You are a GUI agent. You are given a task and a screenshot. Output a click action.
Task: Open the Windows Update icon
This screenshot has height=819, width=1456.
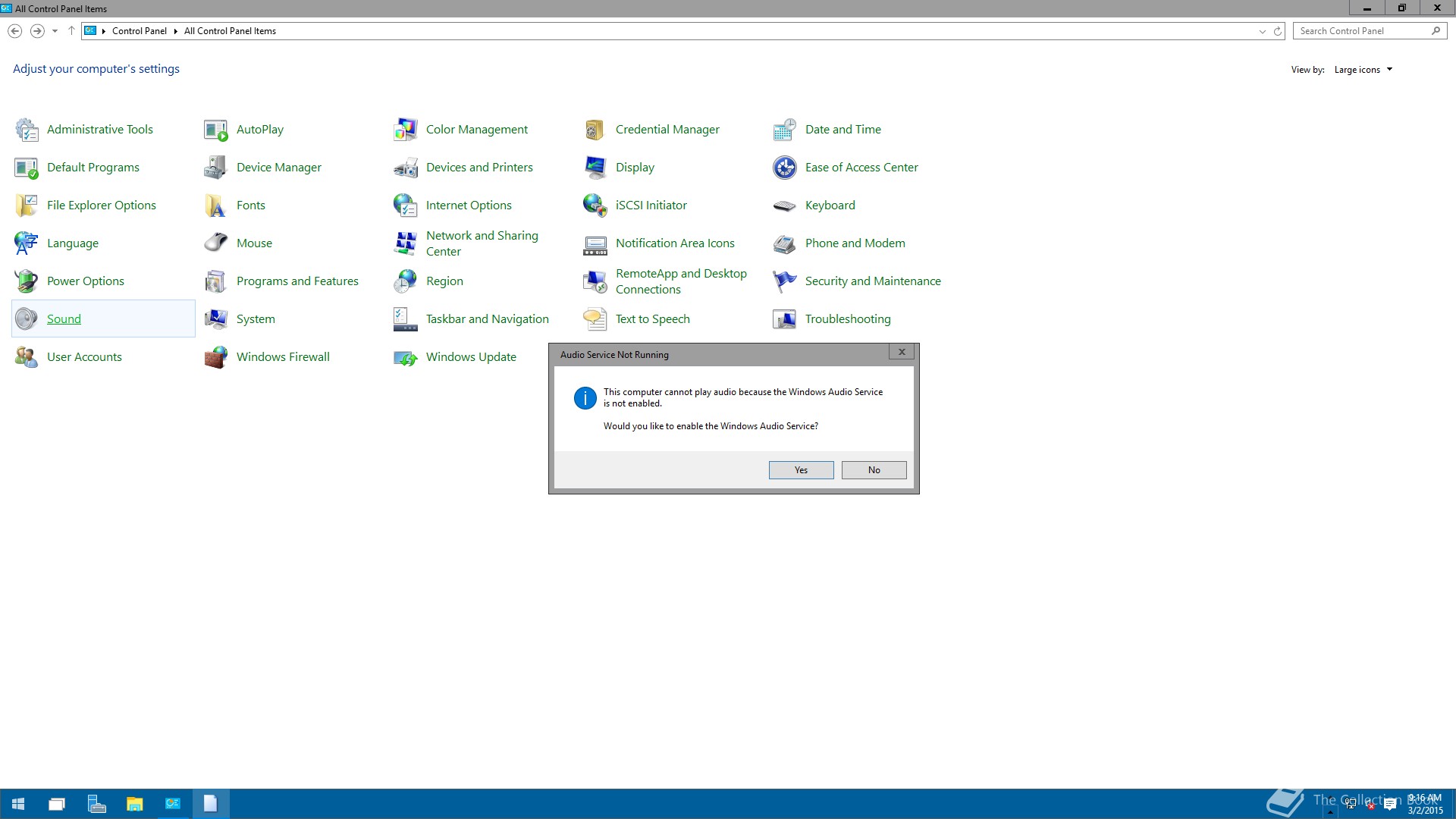(406, 357)
